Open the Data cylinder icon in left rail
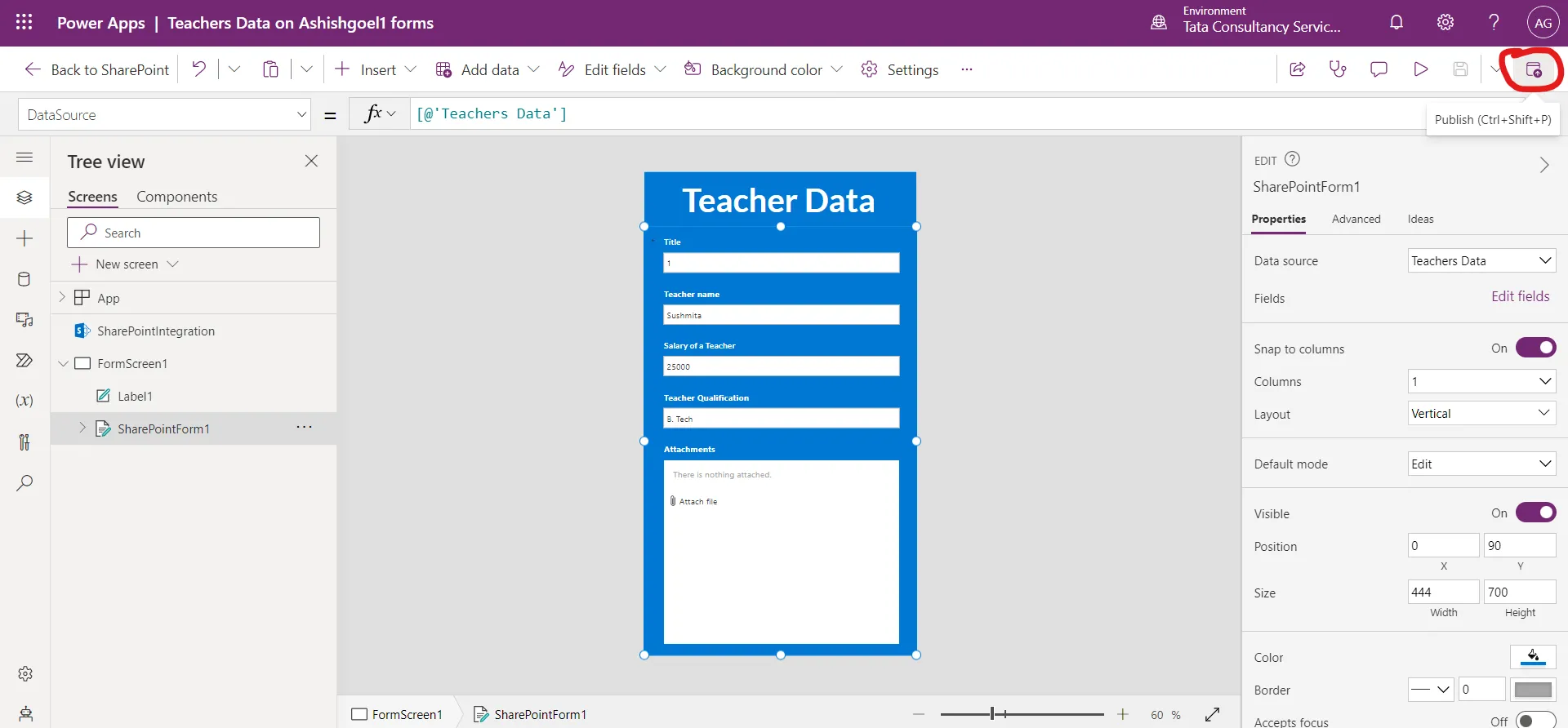Image resolution: width=1568 pixels, height=728 pixels. 24,279
